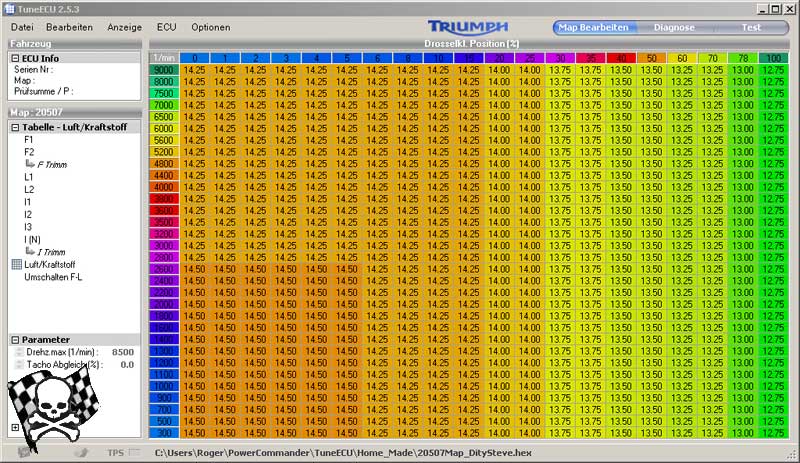This screenshot has width=800, height=463.
Task: Collapse the Parameter section
Action: click(x=15, y=339)
